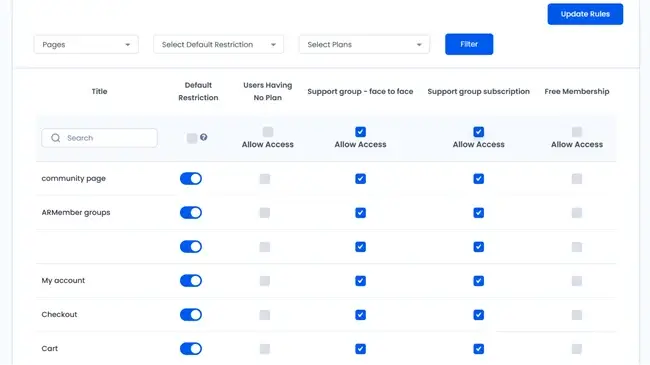
Task: Click Users Having No Plan header
Action: 268,91
